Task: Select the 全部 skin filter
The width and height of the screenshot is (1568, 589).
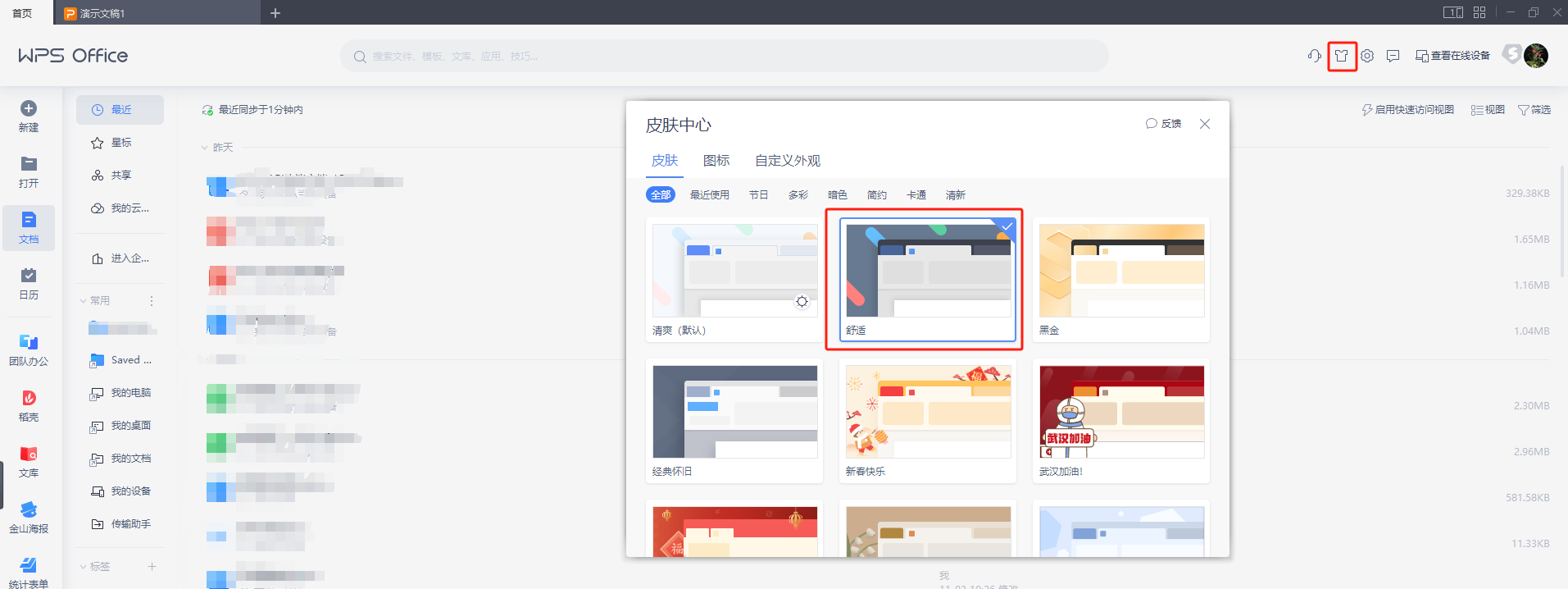Action: (x=661, y=195)
